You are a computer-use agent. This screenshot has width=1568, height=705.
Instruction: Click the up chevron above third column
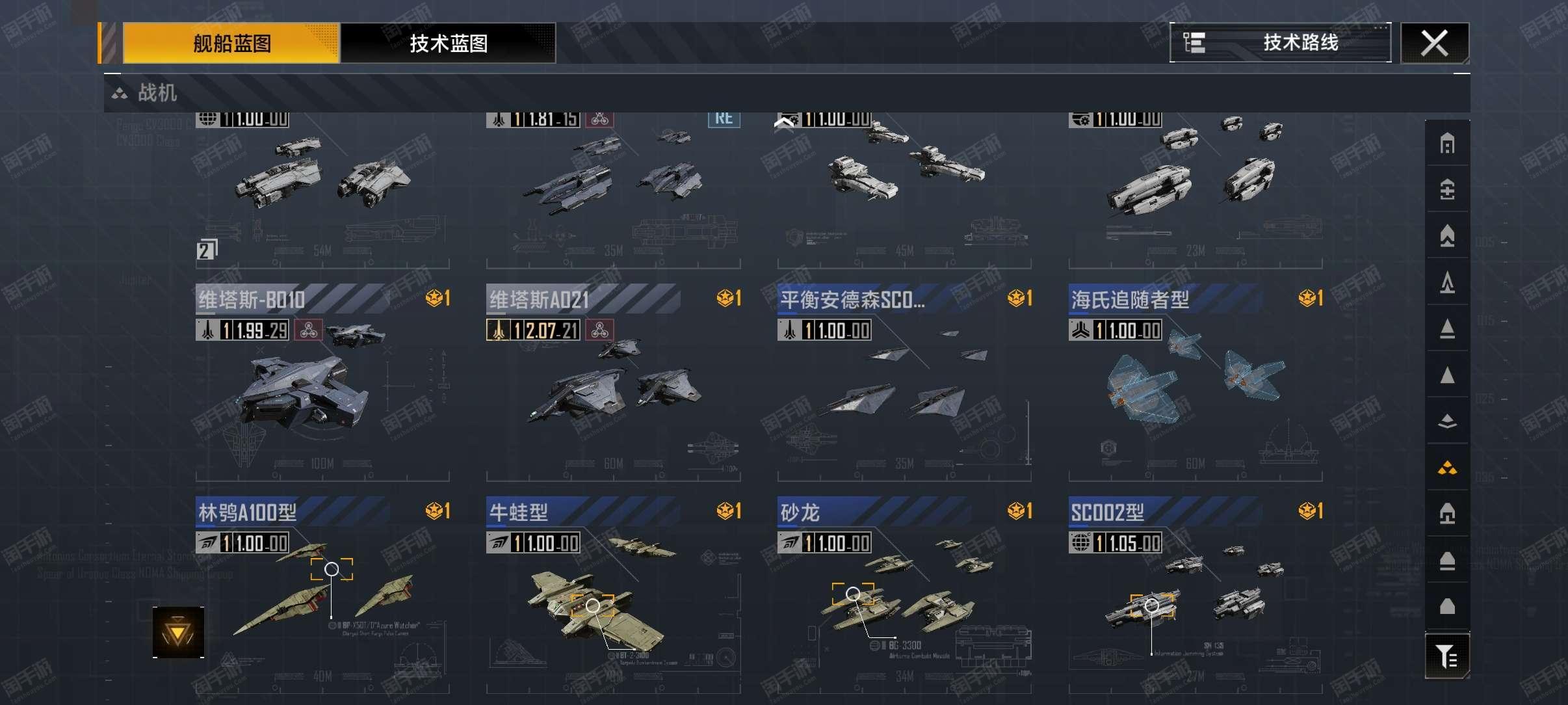(x=785, y=123)
